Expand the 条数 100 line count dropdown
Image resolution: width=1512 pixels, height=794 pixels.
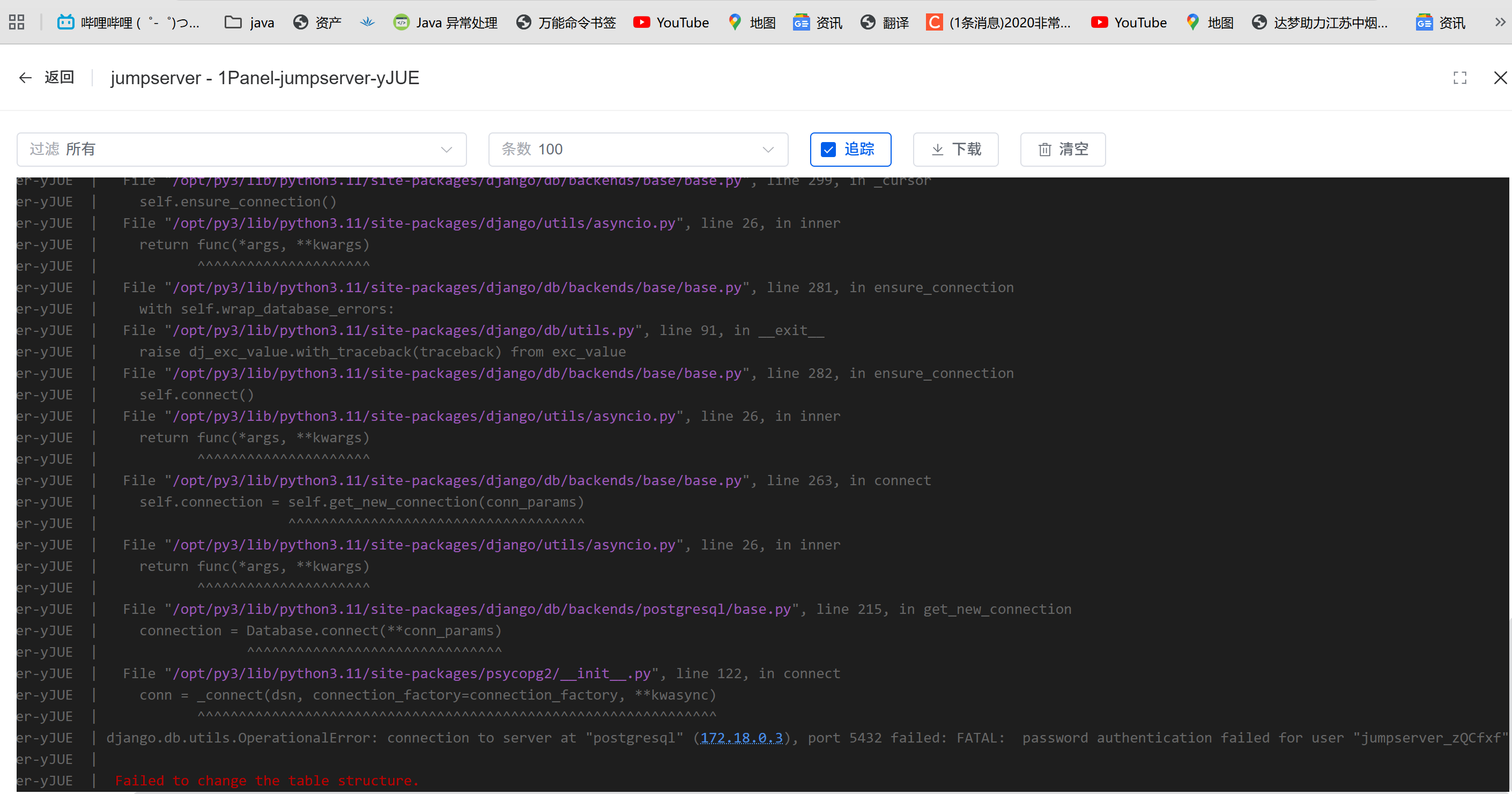point(638,150)
